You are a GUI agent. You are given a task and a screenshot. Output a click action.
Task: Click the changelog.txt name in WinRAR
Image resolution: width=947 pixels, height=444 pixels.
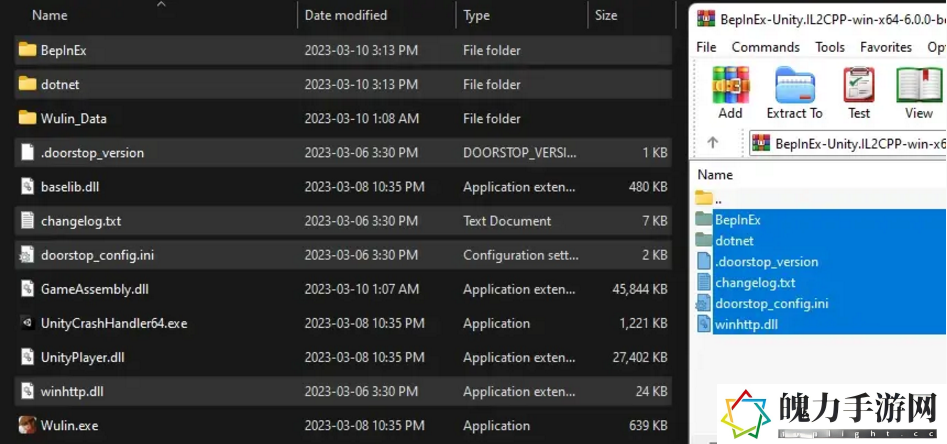point(755,282)
